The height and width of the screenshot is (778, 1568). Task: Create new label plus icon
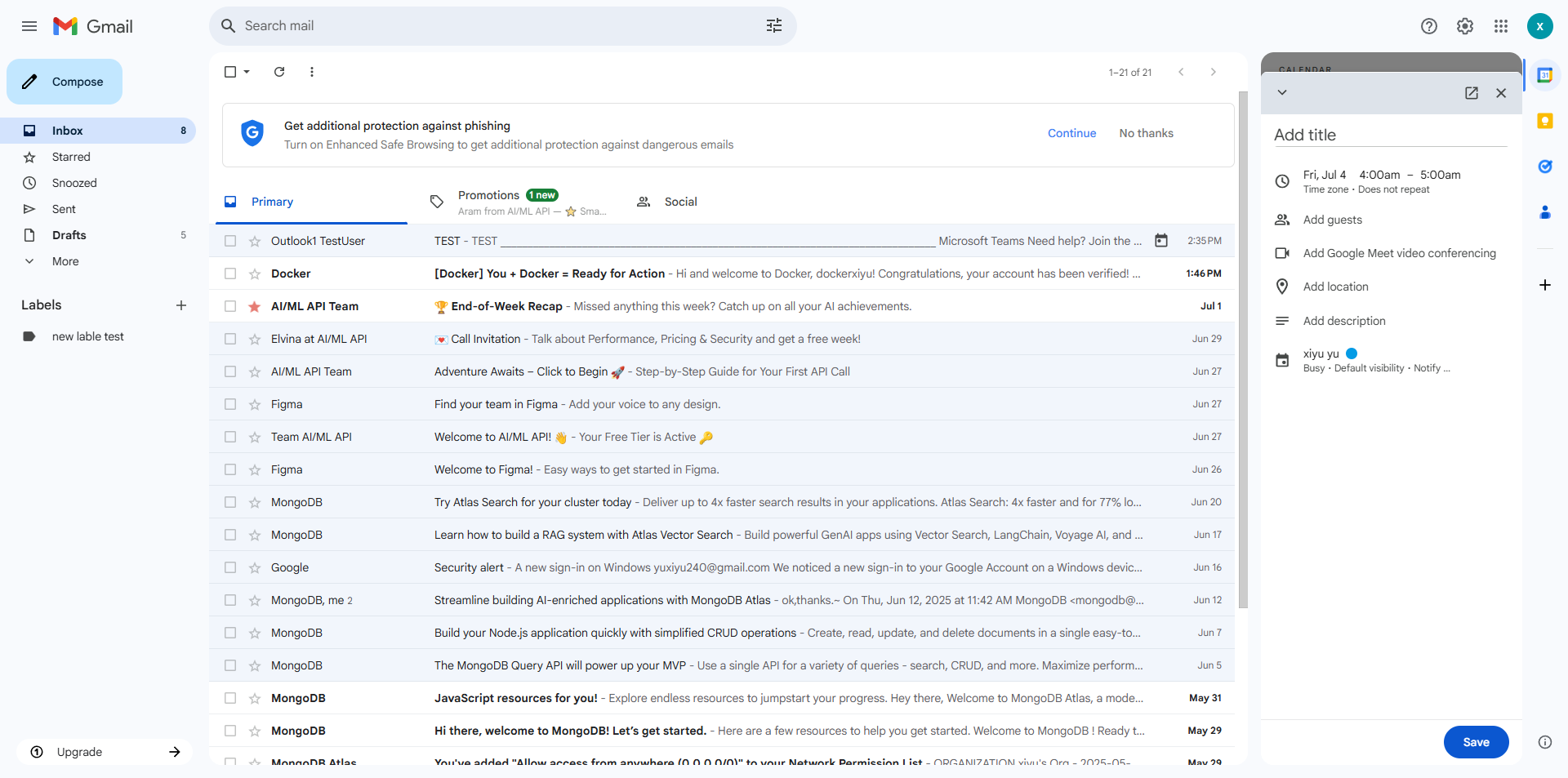[181, 305]
